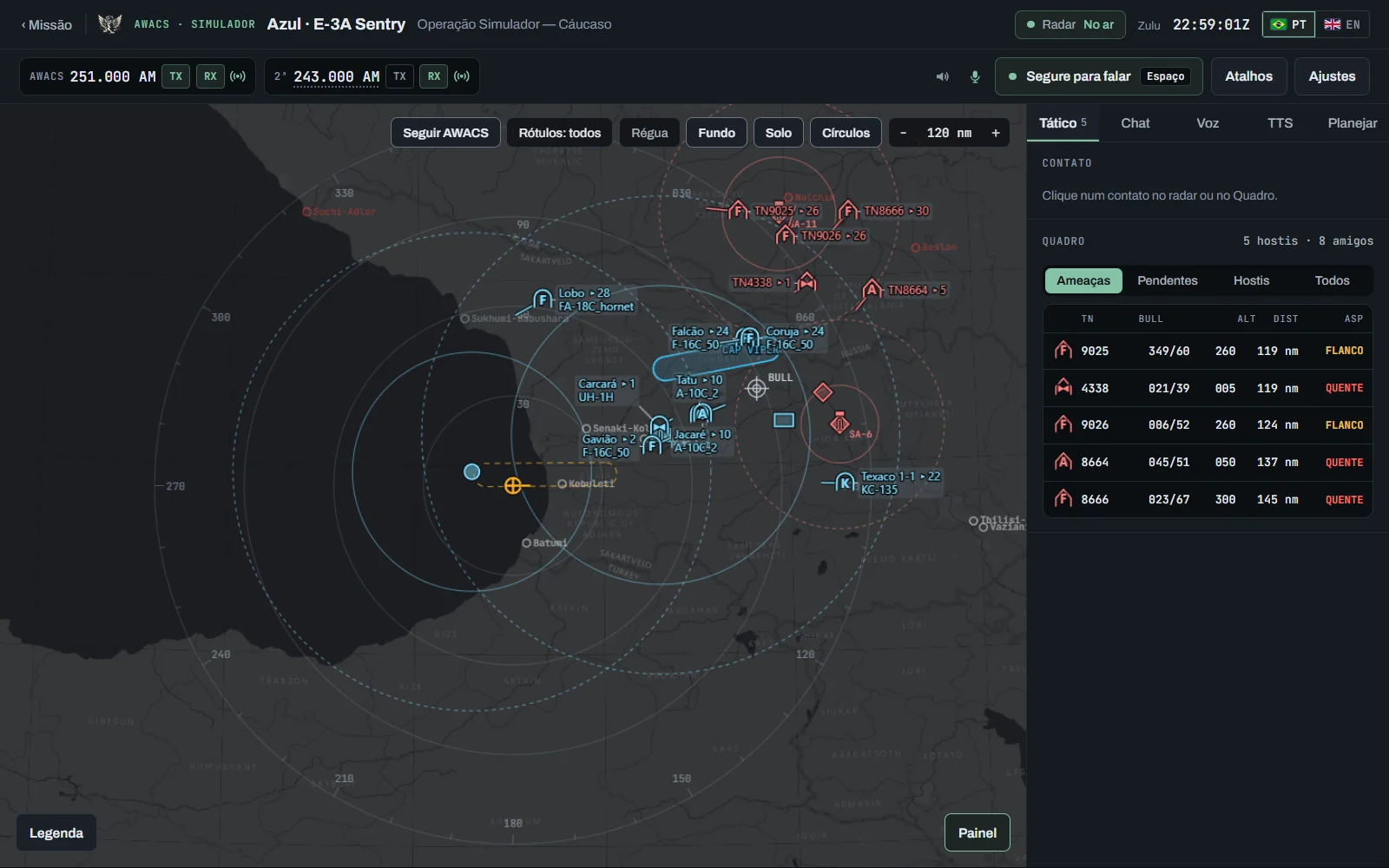Open Atalhos shortcuts

[x=1248, y=76]
